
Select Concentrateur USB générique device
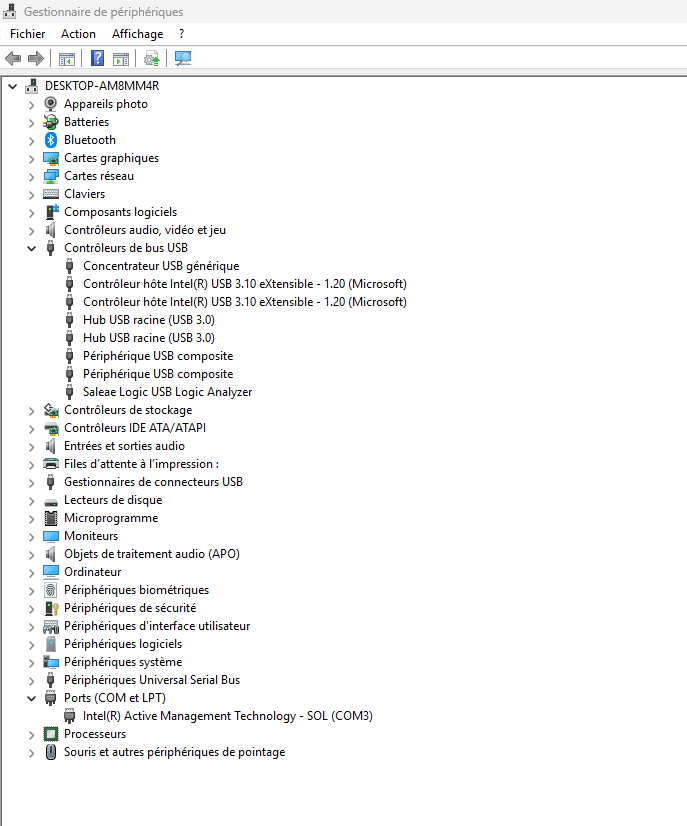[160, 266]
